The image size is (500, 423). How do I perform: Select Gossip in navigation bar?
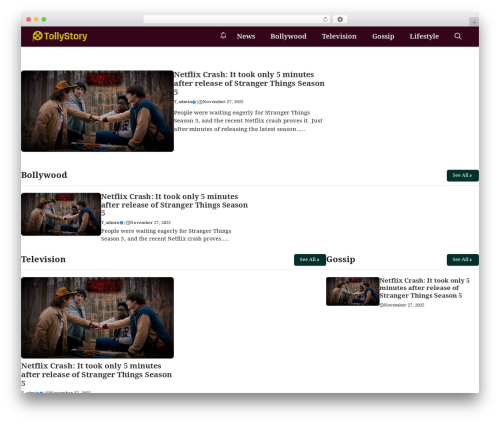[383, 36]
